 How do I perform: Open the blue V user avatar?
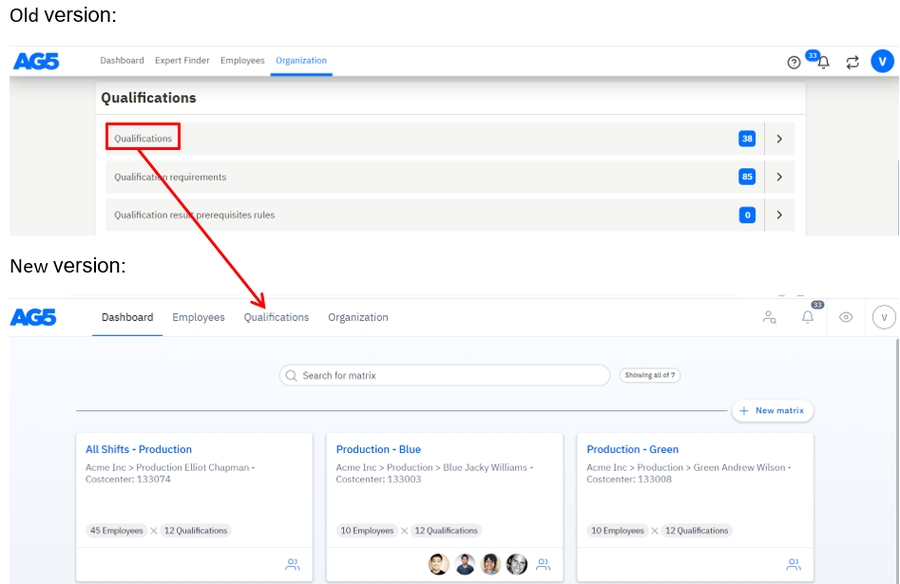click(x=881, y=62)
